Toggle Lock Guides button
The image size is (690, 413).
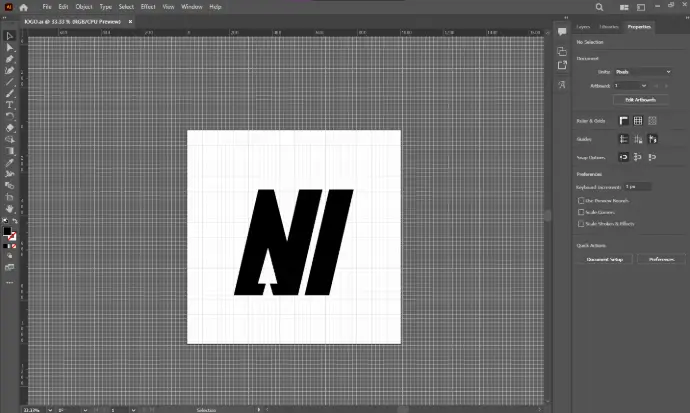tap(638, 139)
